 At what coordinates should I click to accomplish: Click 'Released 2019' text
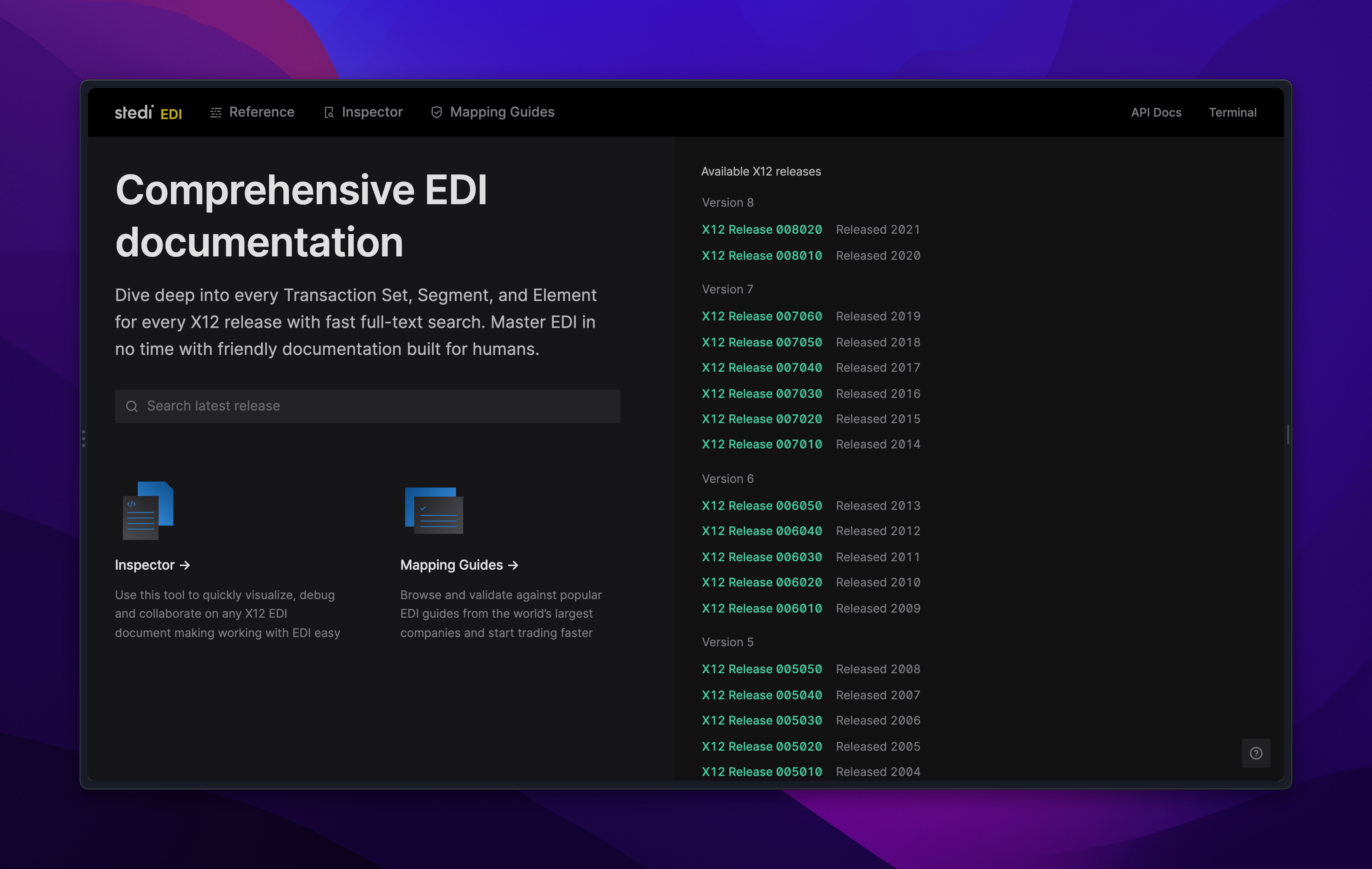[878, 316]
